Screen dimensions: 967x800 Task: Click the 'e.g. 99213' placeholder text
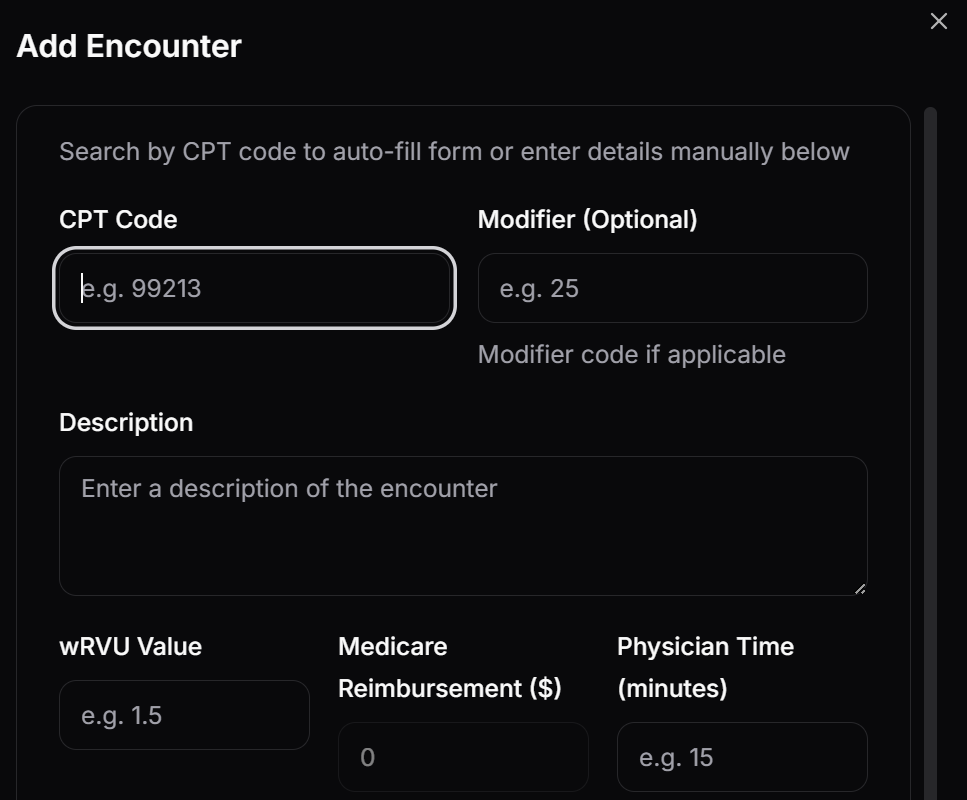pos(141,289)
